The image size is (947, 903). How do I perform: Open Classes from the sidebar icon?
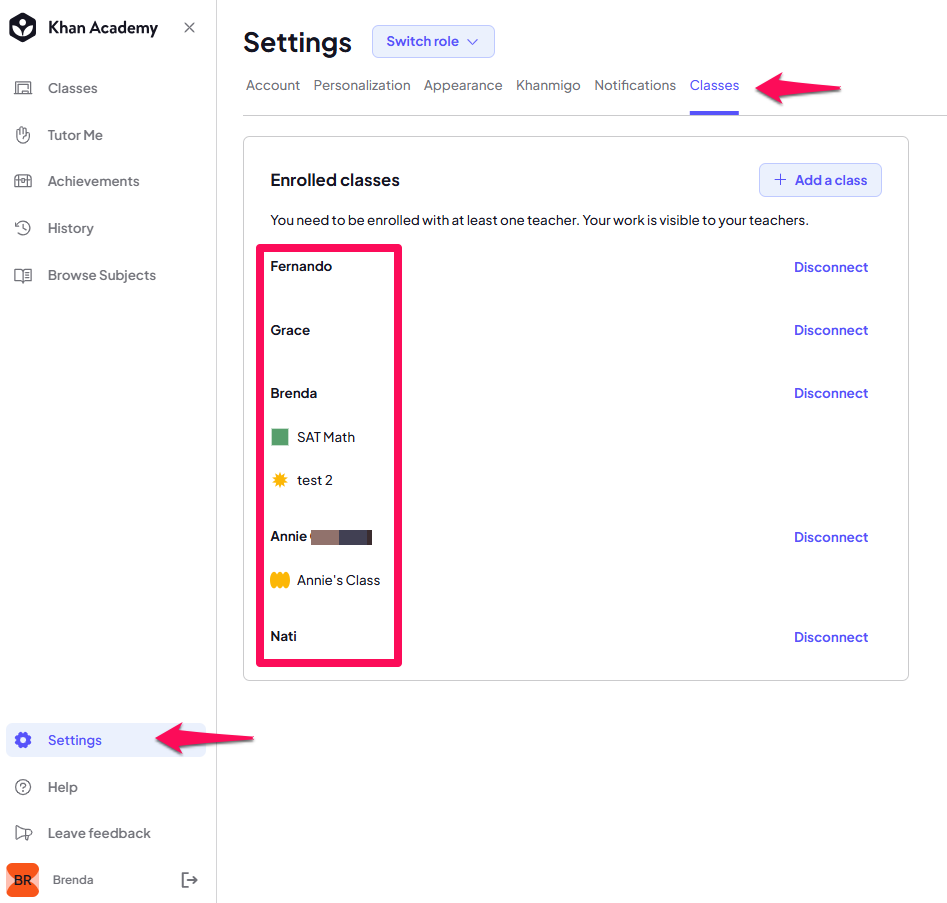click(23, 88)
